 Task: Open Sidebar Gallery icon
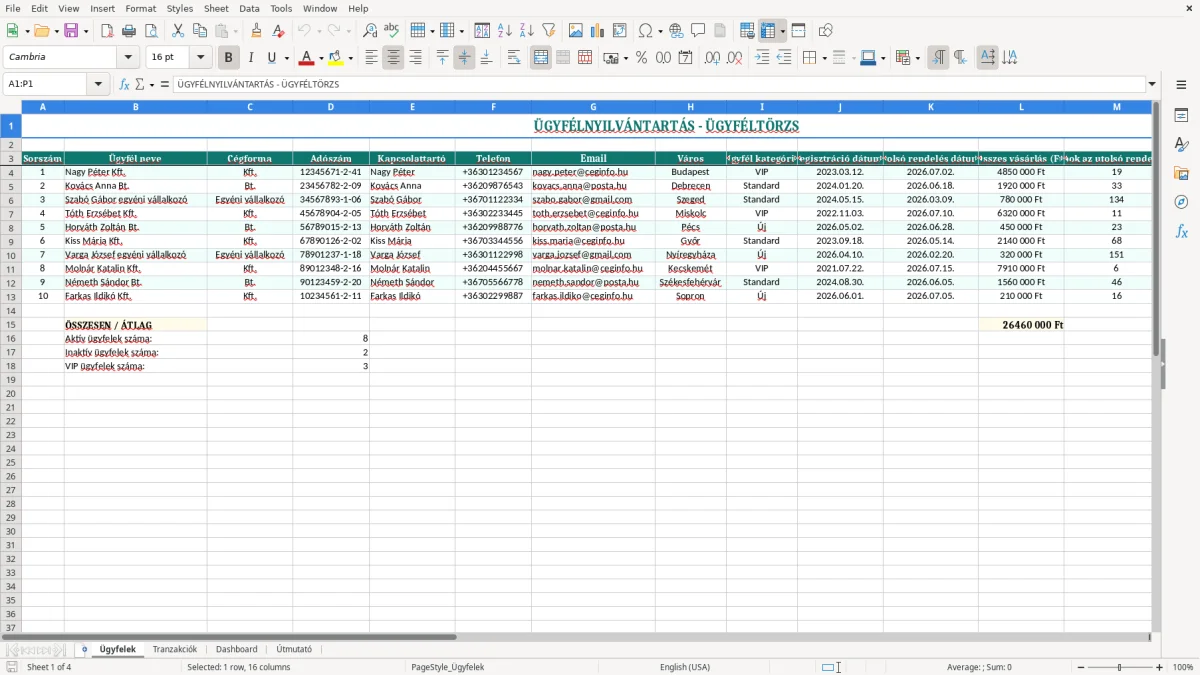click(x=1181, y=173)
